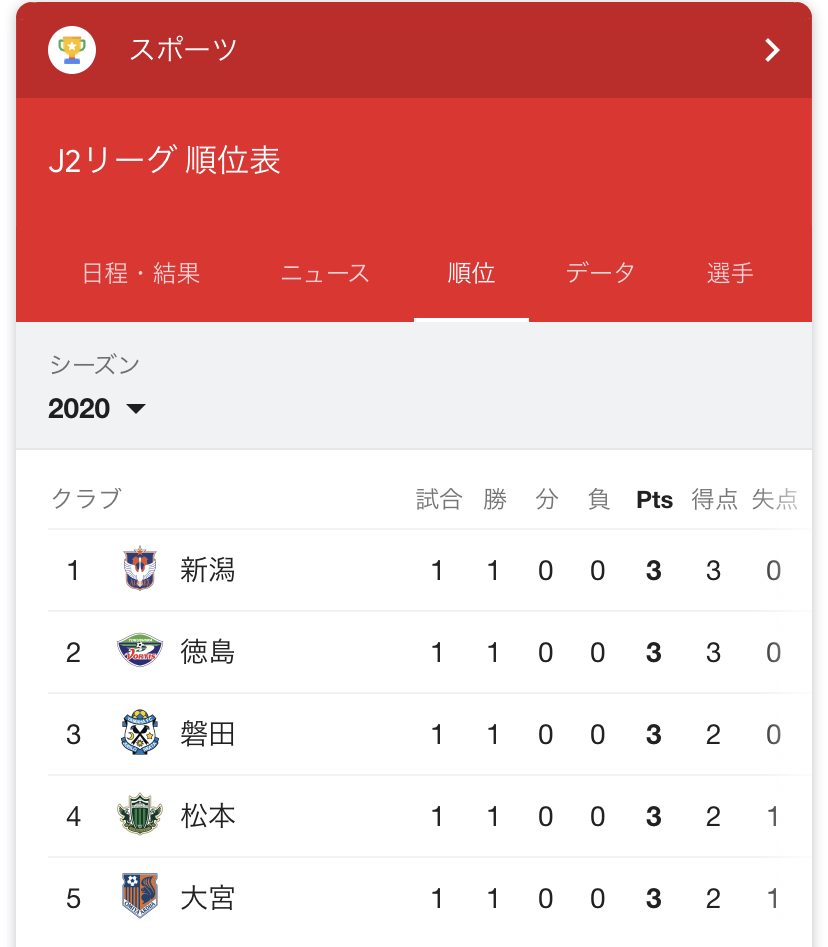828x947 pixels.
Task: Open the 2020 season dropdown
Action: pyautogui.click(x=97, y=408)
